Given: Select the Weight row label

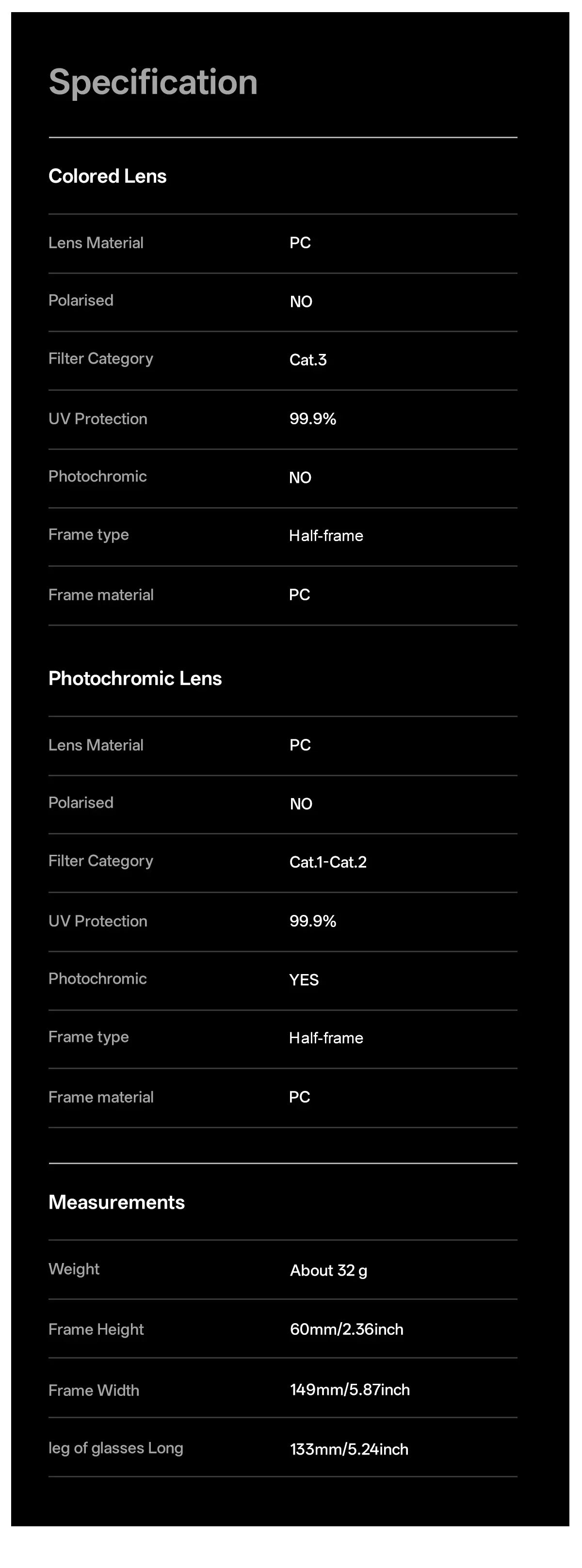Looking at the screenshot, I should 74,1269.
